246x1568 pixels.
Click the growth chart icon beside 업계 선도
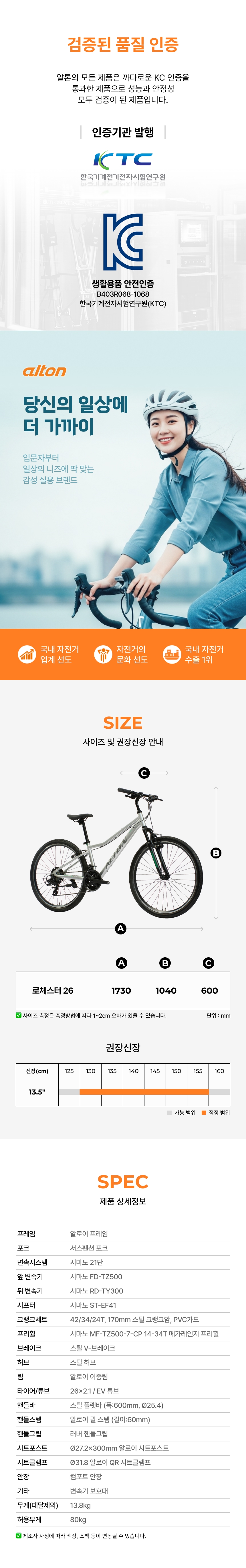coord(27,654)
